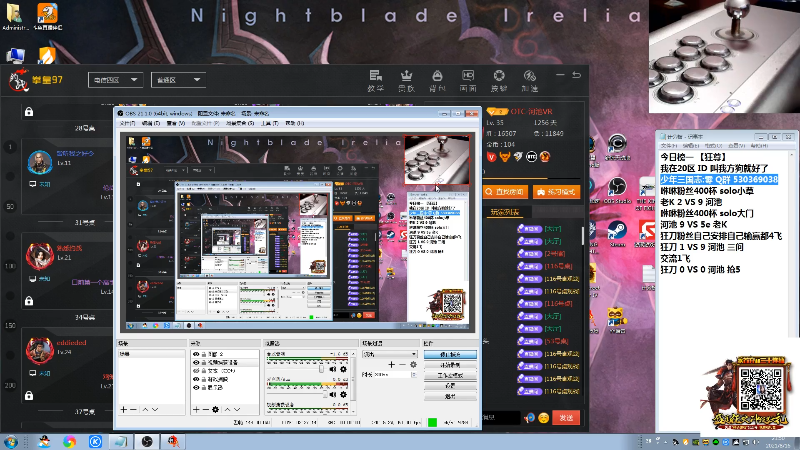Open the first server region dropdown
The width and height of the screenshot is (800, 450).
pos(115,80)
